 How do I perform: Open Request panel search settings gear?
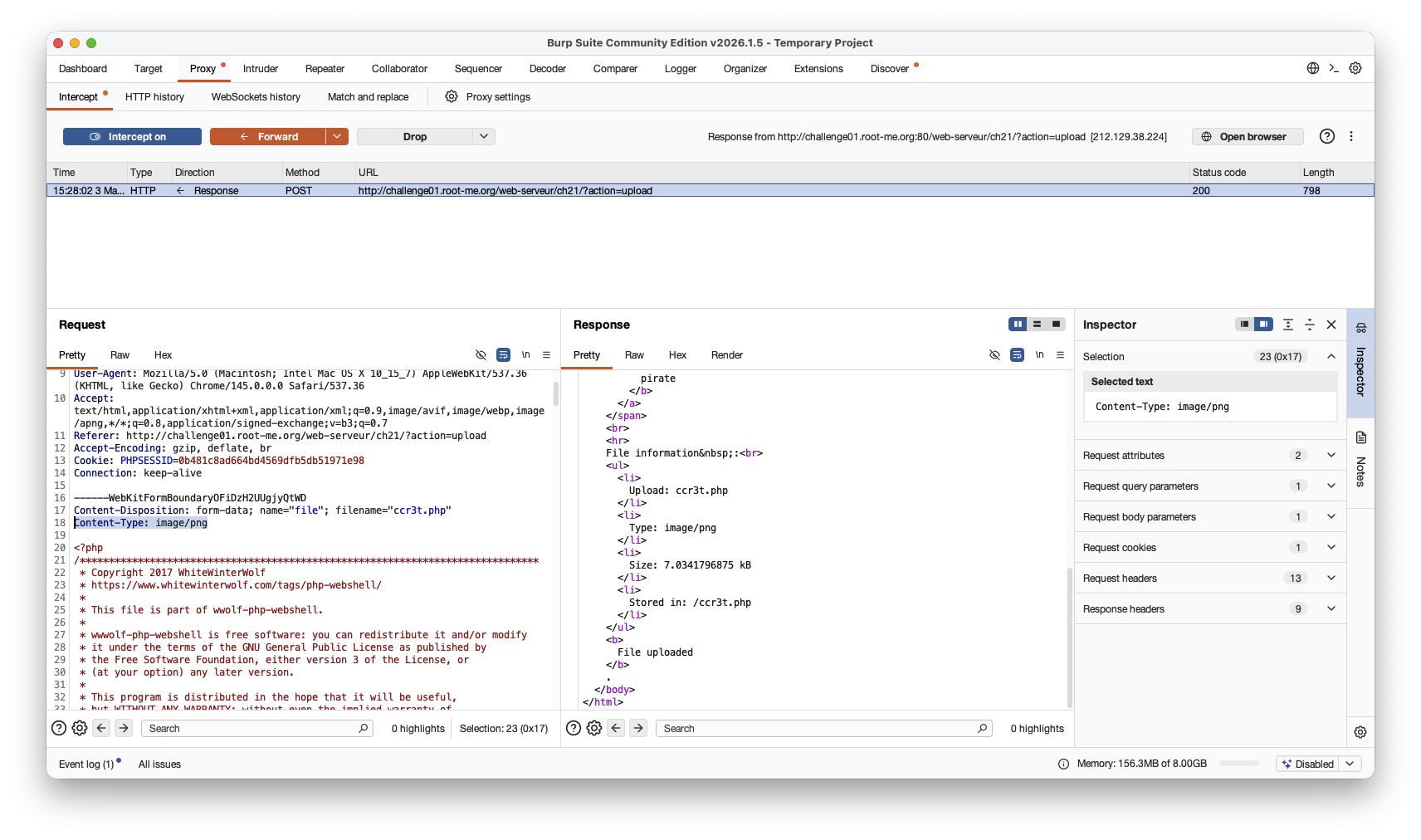[80, 728]
